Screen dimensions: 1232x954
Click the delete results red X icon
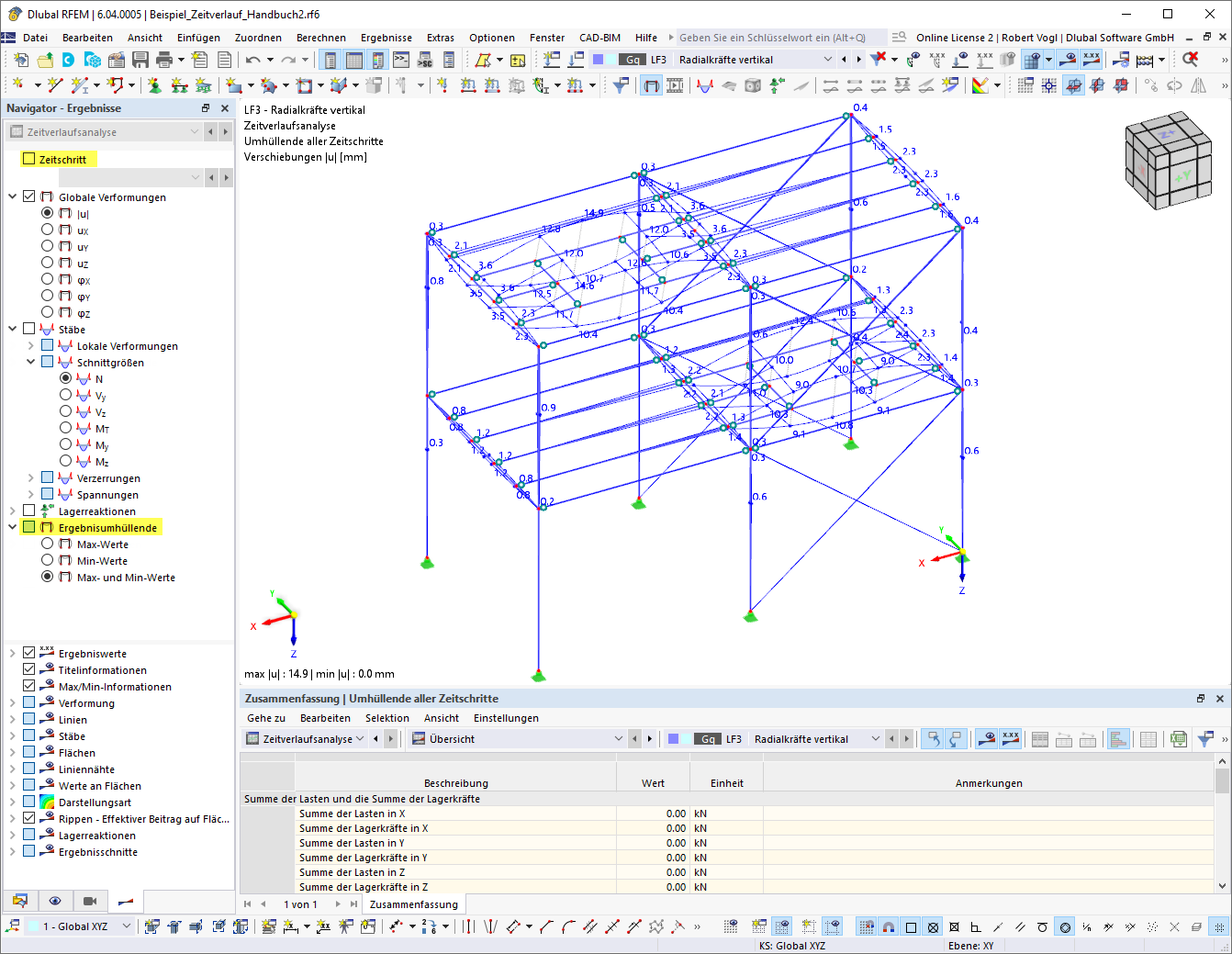pyautogui.click(x=1191, y=60)
